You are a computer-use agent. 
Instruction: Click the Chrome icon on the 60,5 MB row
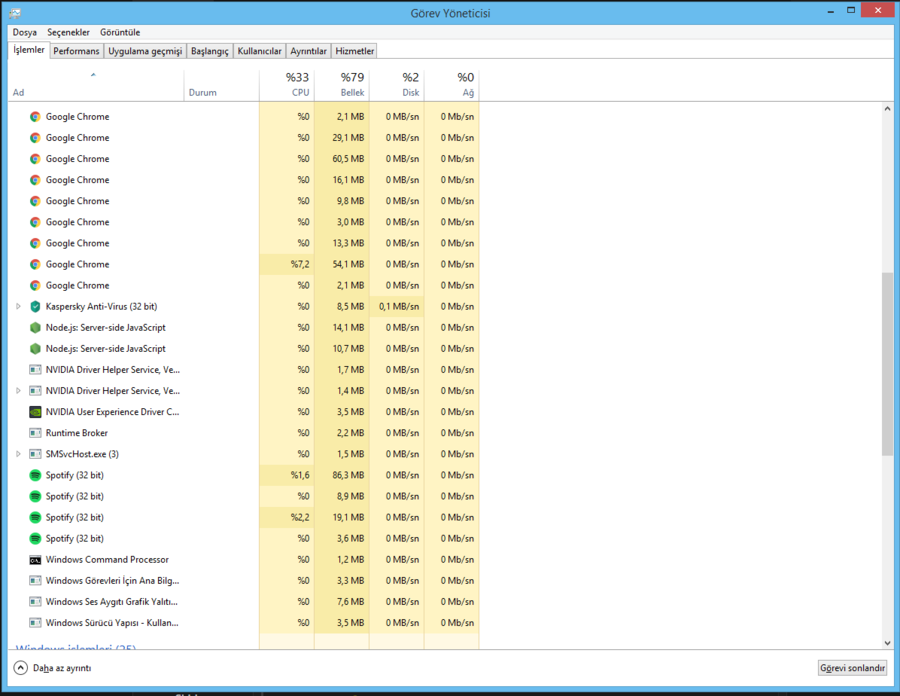(35, 159)
